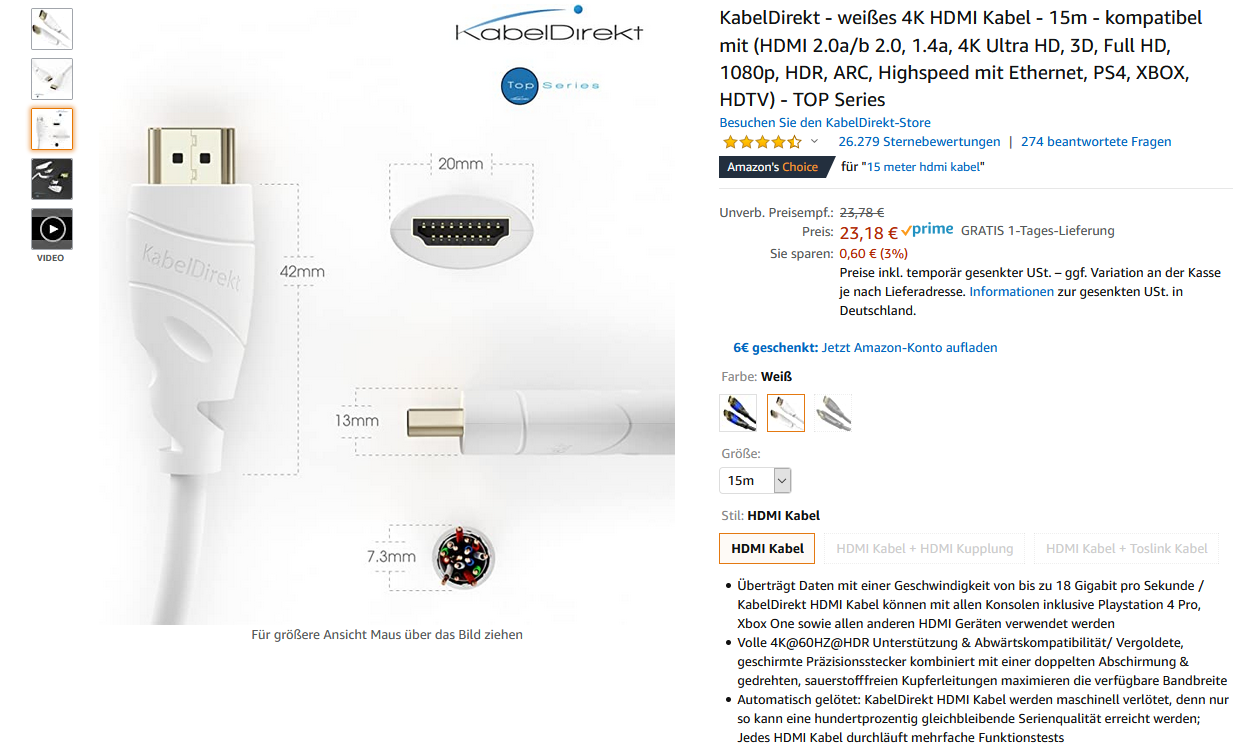The width and height of the screenshot is (1244, 746).
Task: Click the Prime logo next to the price
Action: click(x=927, y=229)
